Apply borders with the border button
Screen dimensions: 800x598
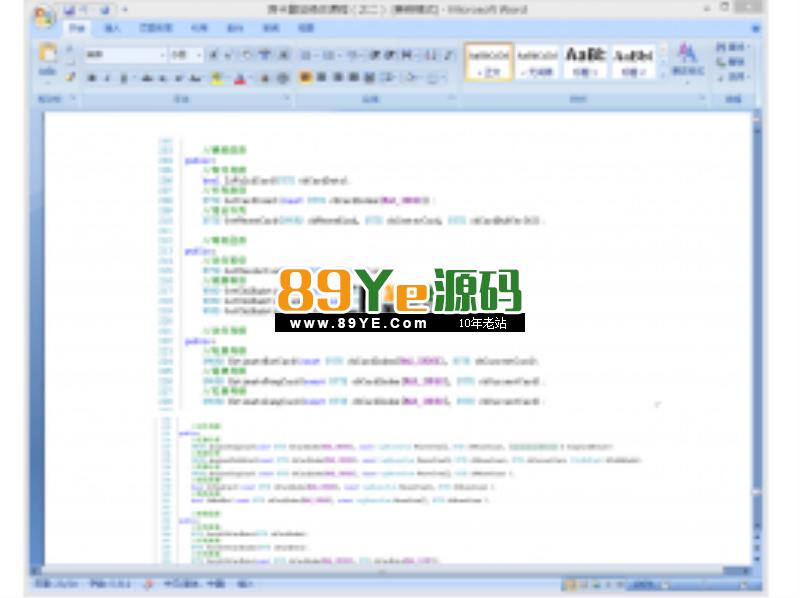coord(433,78)
